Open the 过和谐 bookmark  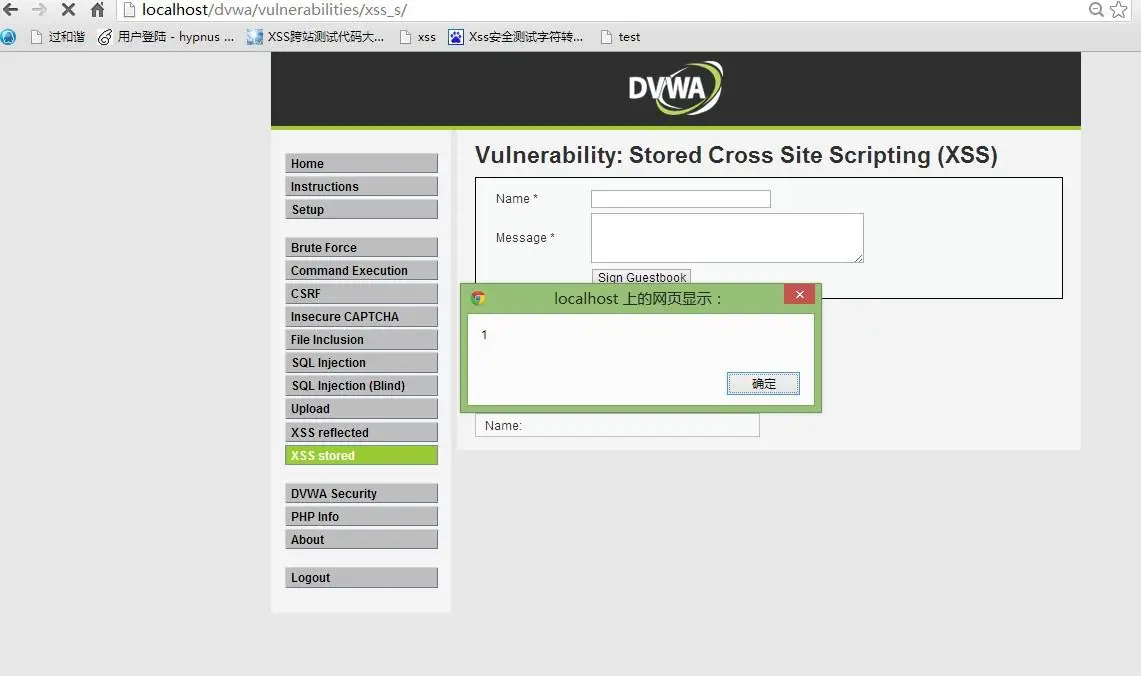click(x=57, y=37)
